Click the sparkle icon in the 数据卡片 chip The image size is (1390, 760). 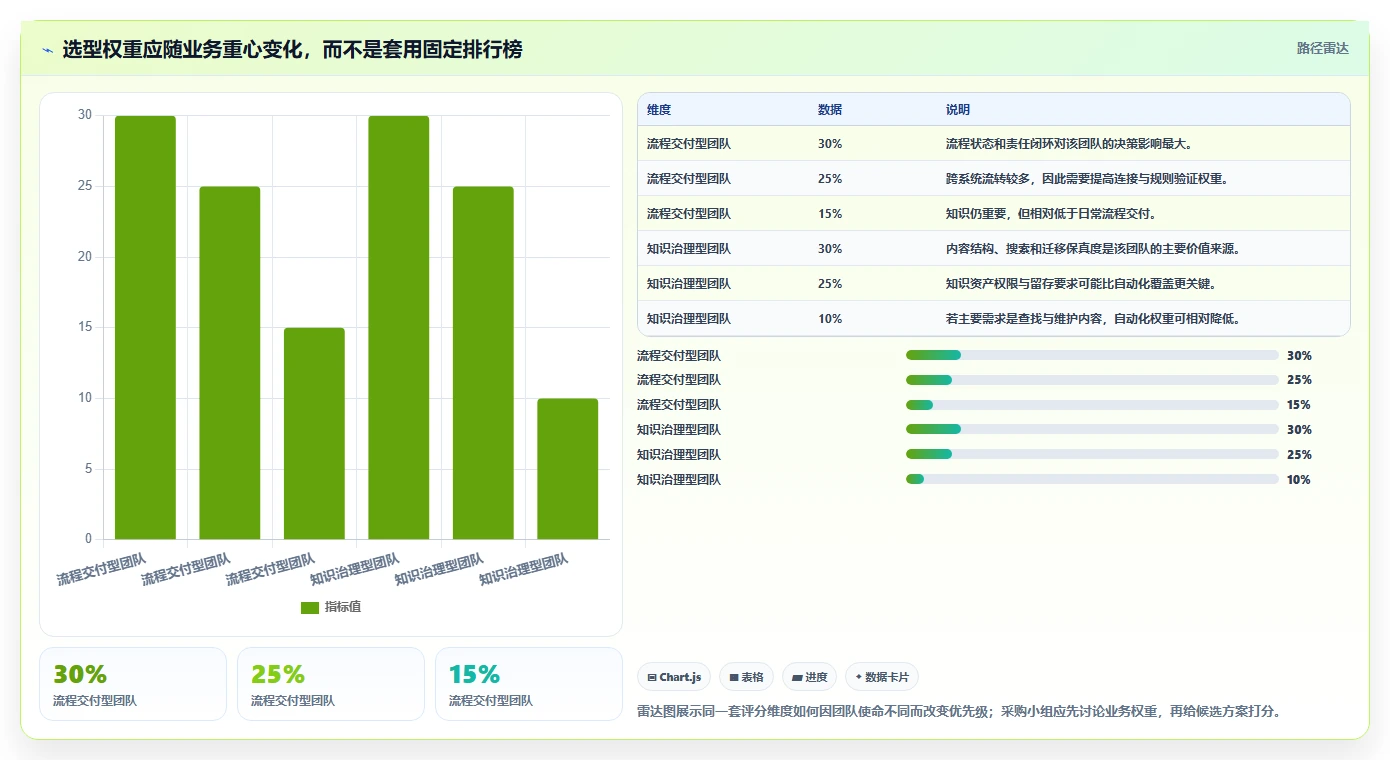tap(859, 678)
